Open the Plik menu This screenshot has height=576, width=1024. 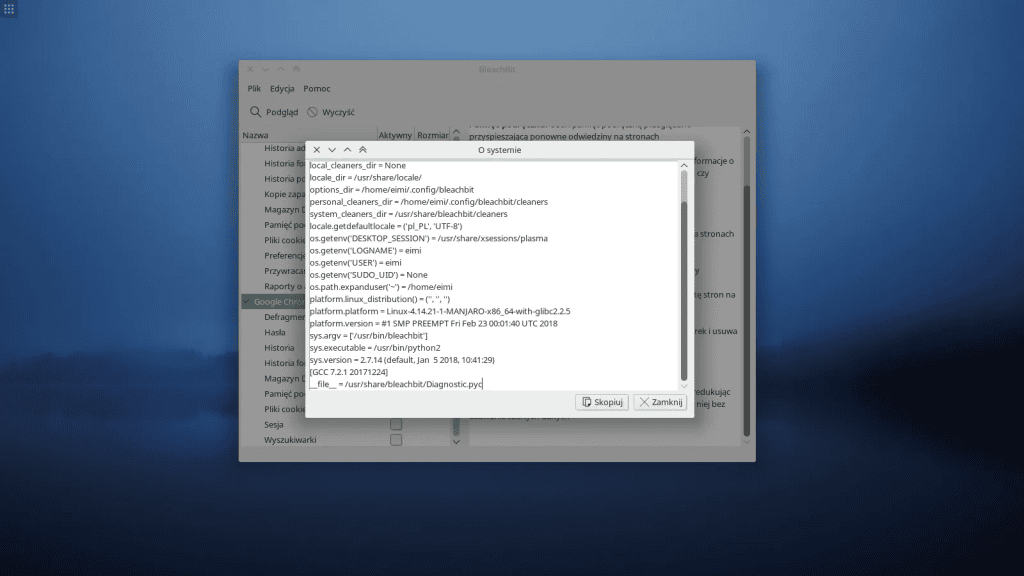pos(253,88)
